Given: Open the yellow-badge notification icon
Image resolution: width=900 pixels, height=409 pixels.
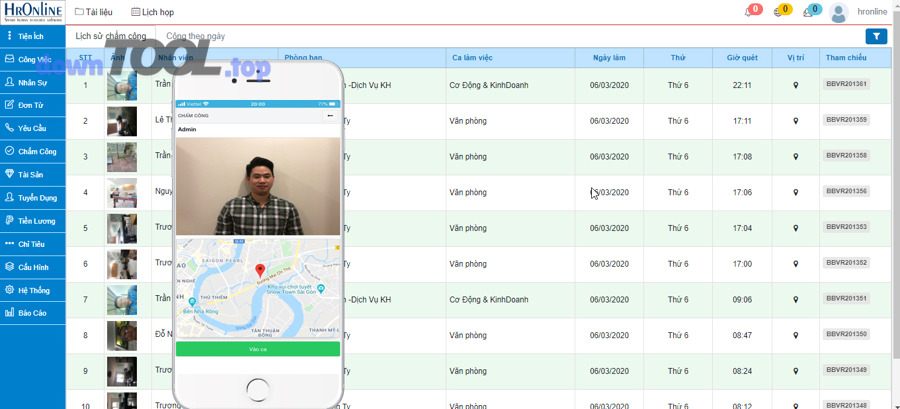Looking at the screenshot, I should pyautogui.click(x=779, y=12).
